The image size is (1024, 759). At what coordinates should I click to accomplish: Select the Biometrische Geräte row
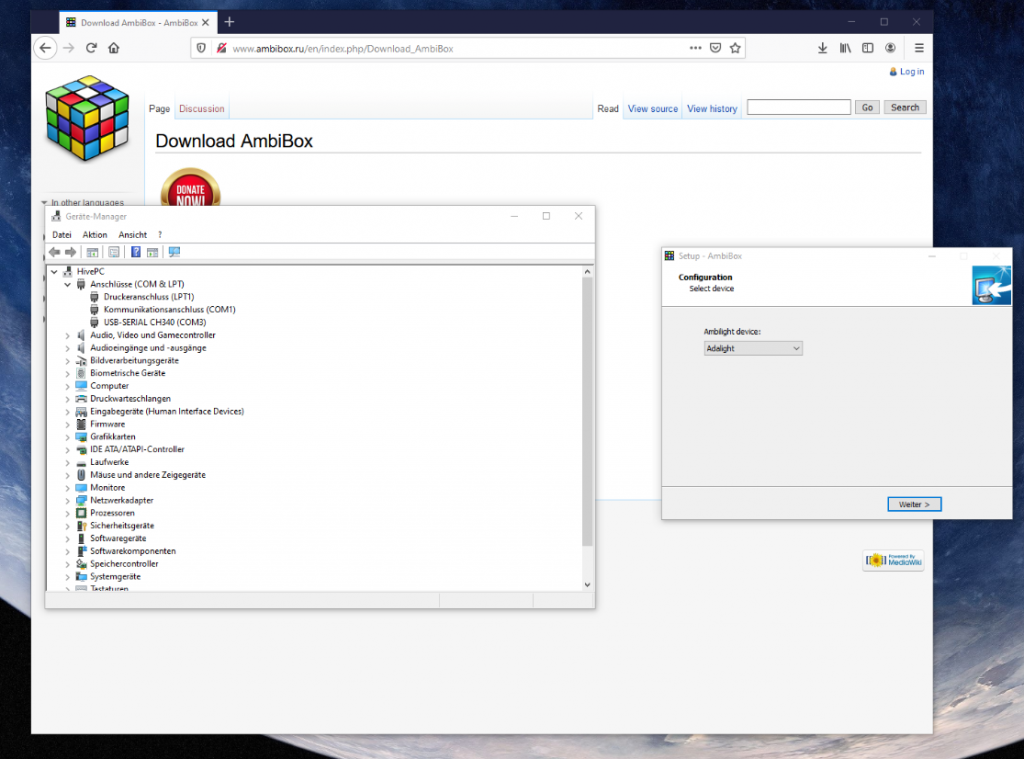(x=127, y=373)
